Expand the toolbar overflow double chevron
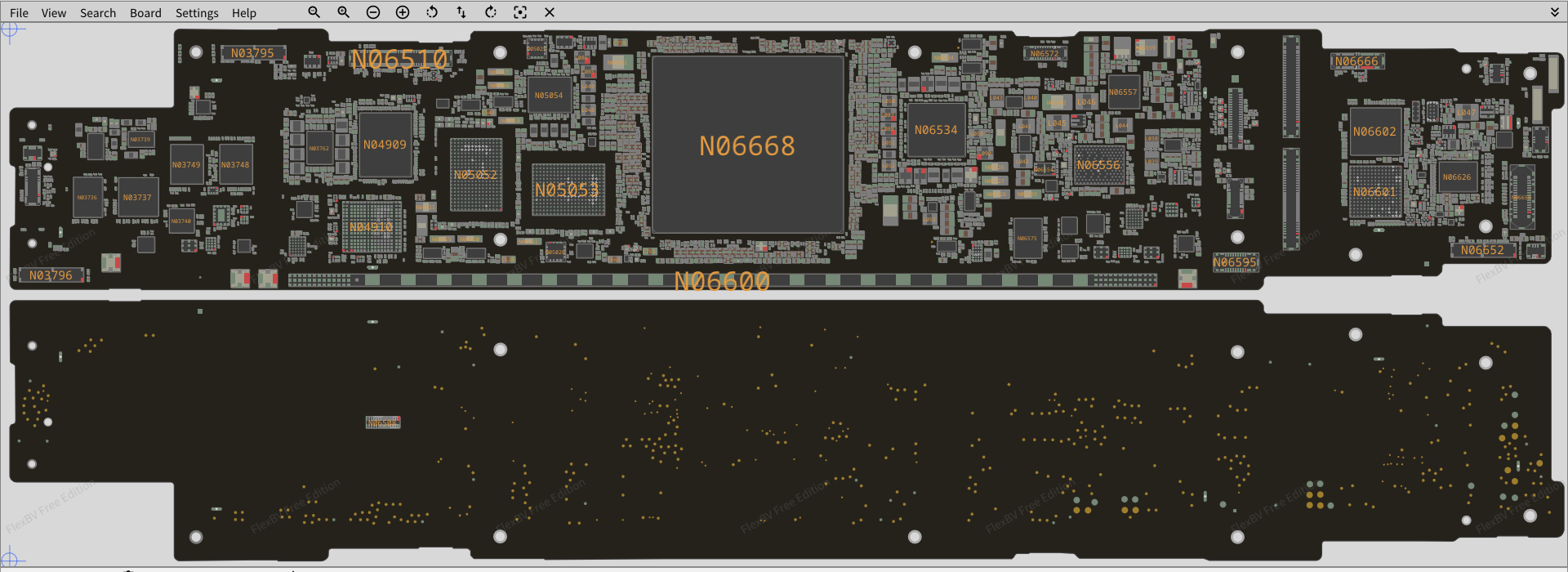This screenshot has height=572, width=1568. click(1555, 12)
